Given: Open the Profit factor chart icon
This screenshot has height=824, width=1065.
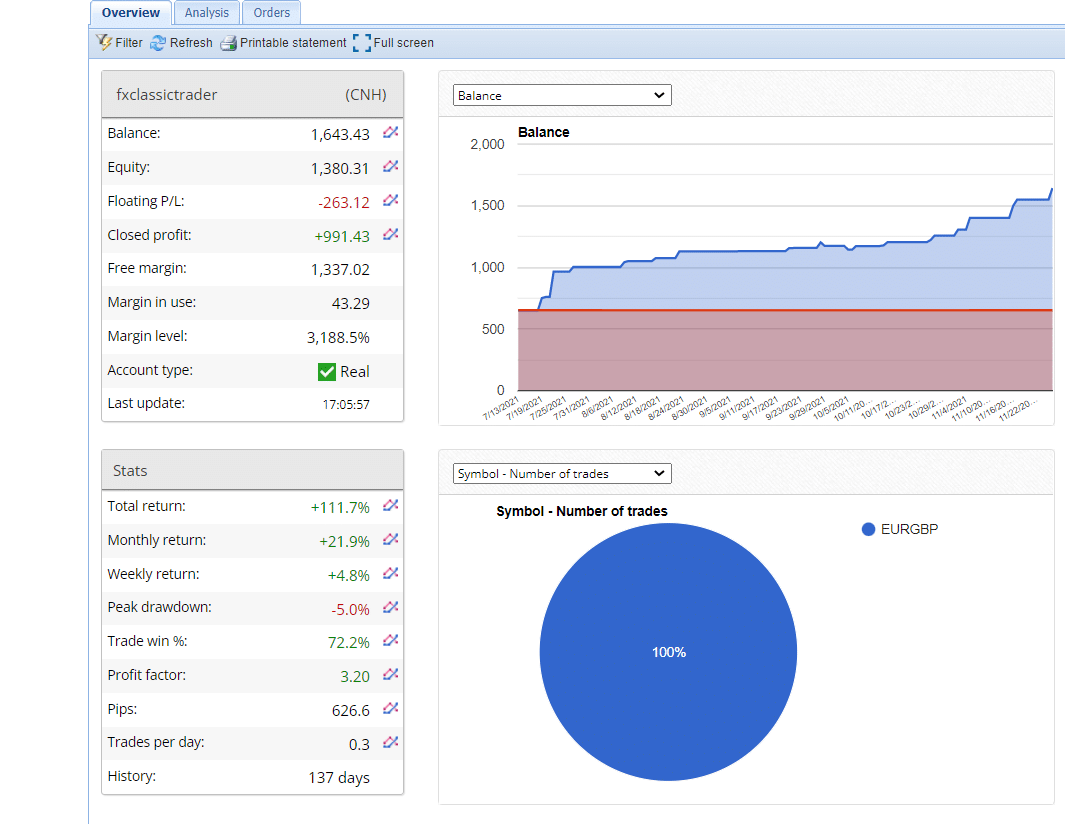Looking at the screenshot, I should point(391,675).
